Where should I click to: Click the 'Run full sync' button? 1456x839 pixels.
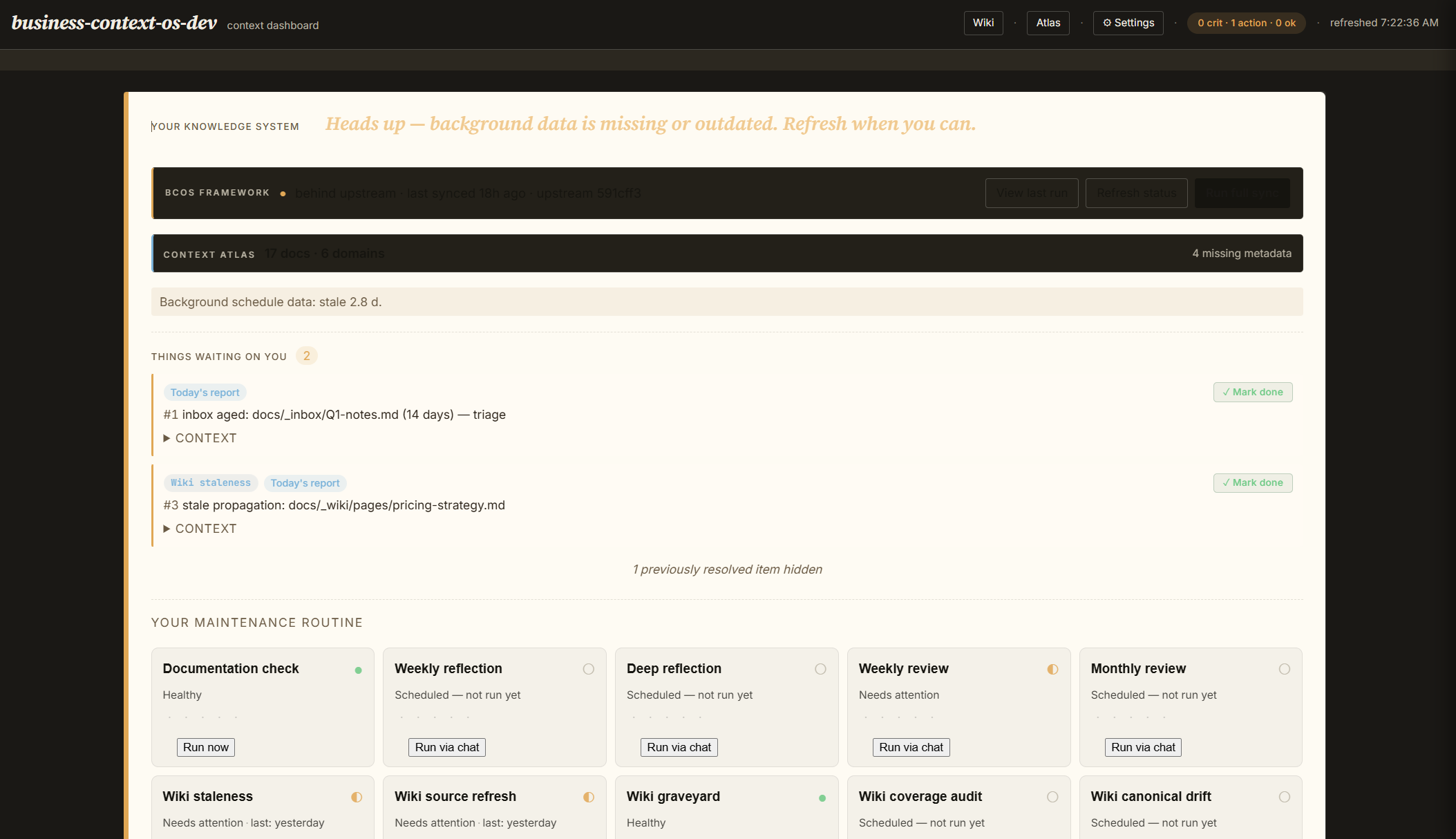pyautogui.click(x=1242, y=193)
